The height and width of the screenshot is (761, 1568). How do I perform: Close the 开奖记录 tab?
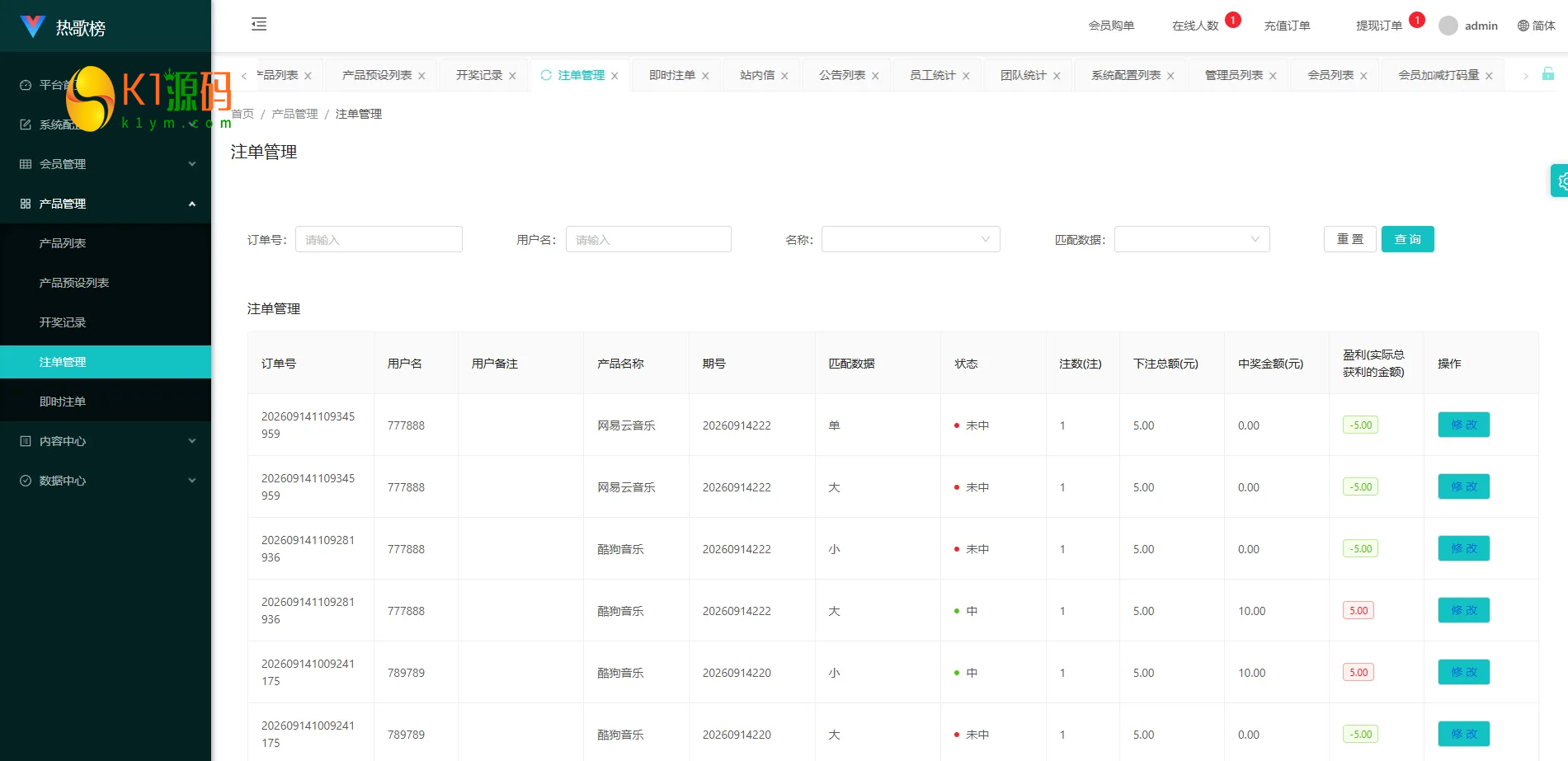point(512,76)
